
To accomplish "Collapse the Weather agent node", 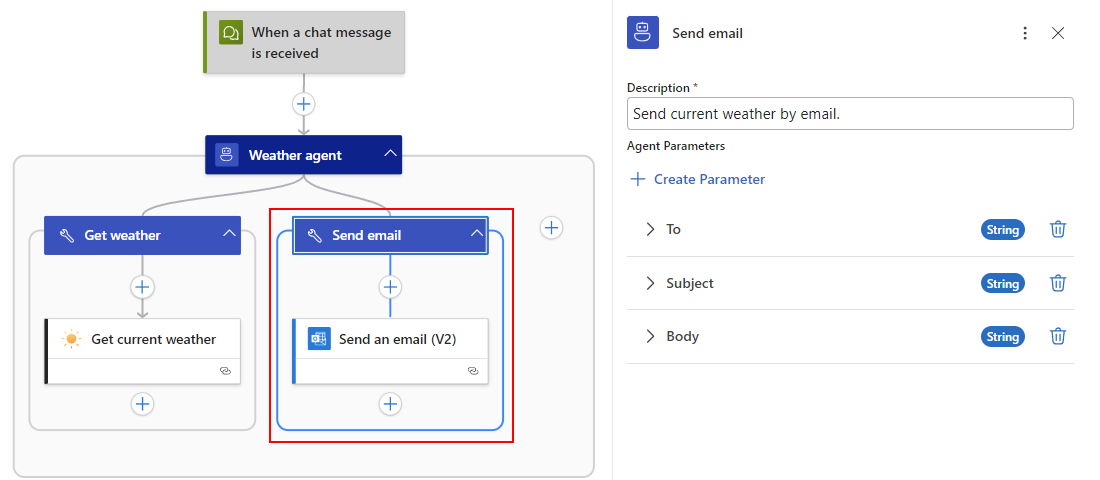I will click(x=390, y=154).
